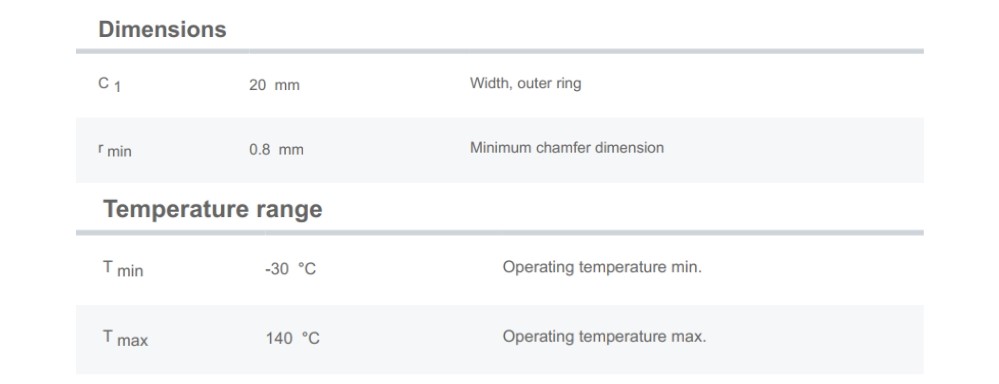Click the T max symbol label
The width and height of the screenshot is (999, 384).
pyautogui.click(x=126, y=338)
